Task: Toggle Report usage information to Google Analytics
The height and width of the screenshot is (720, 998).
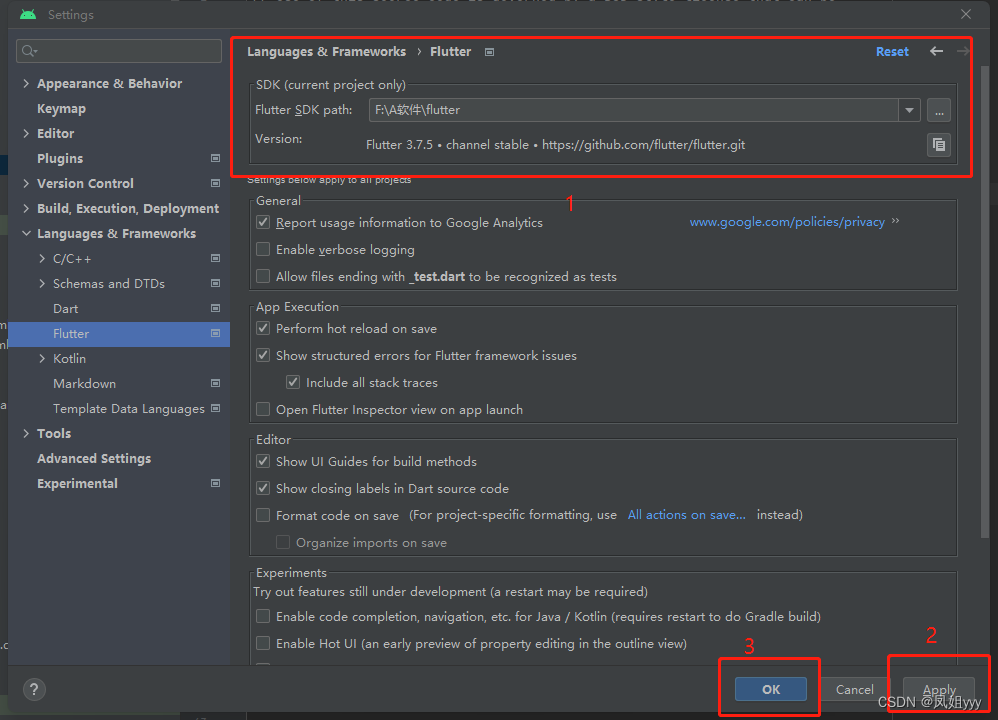Action: pyautogui.click(x=263, y=222)
